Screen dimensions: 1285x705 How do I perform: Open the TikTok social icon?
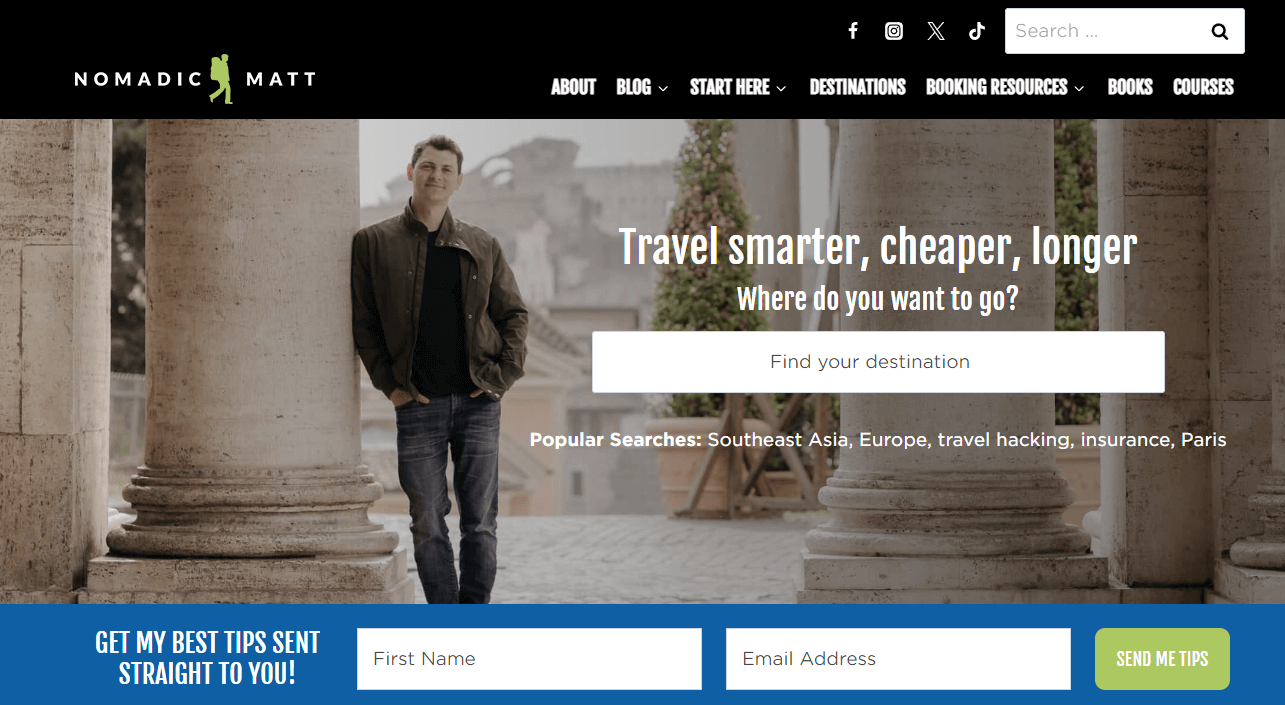click(x=977, y=31)
